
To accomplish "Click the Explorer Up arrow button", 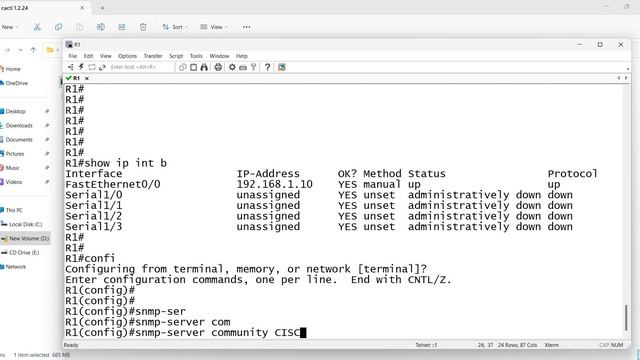I will click(x=33, y=50).
